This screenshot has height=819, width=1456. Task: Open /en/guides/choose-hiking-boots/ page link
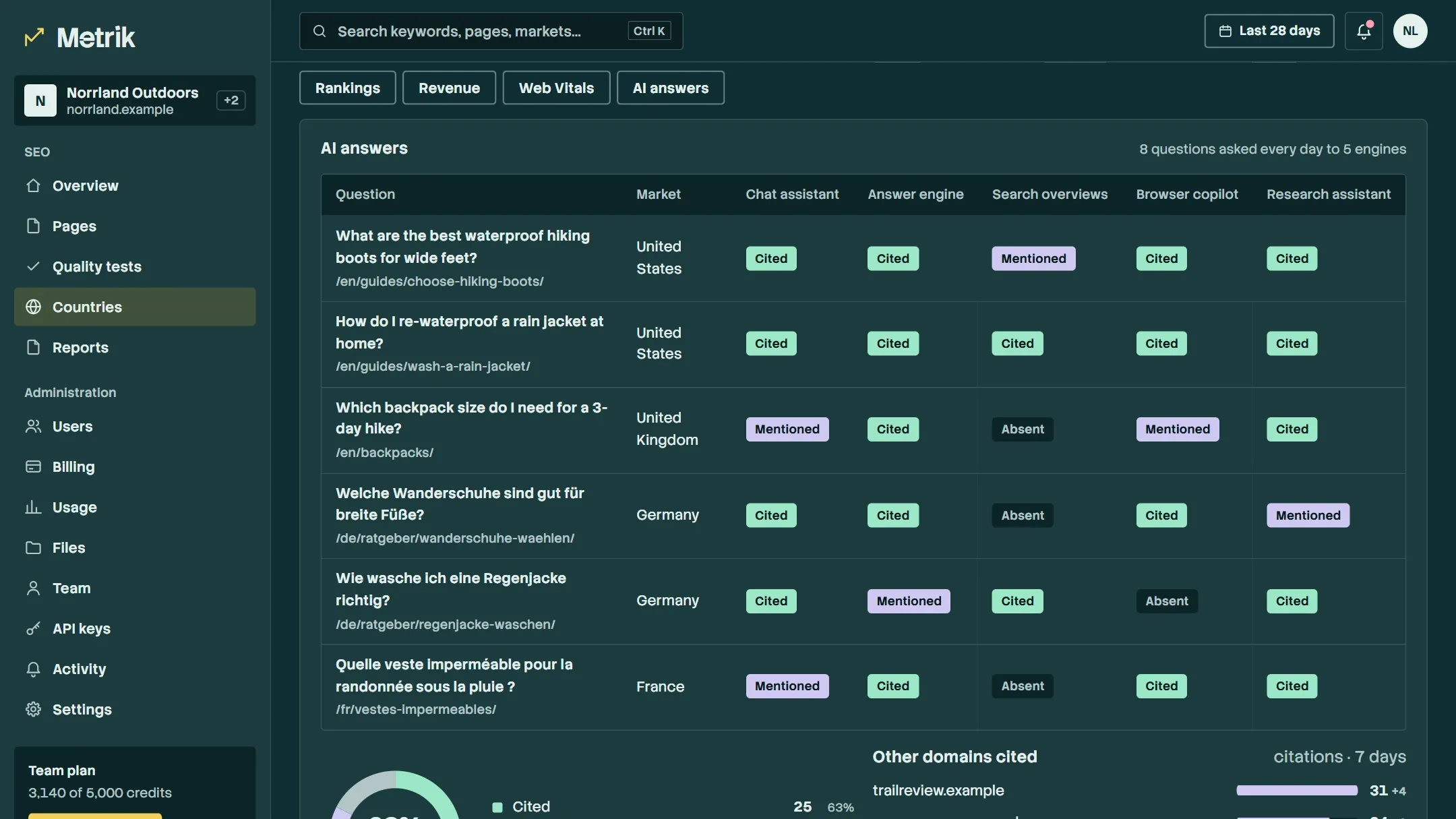pyautogui.click(x=439, y=281)
